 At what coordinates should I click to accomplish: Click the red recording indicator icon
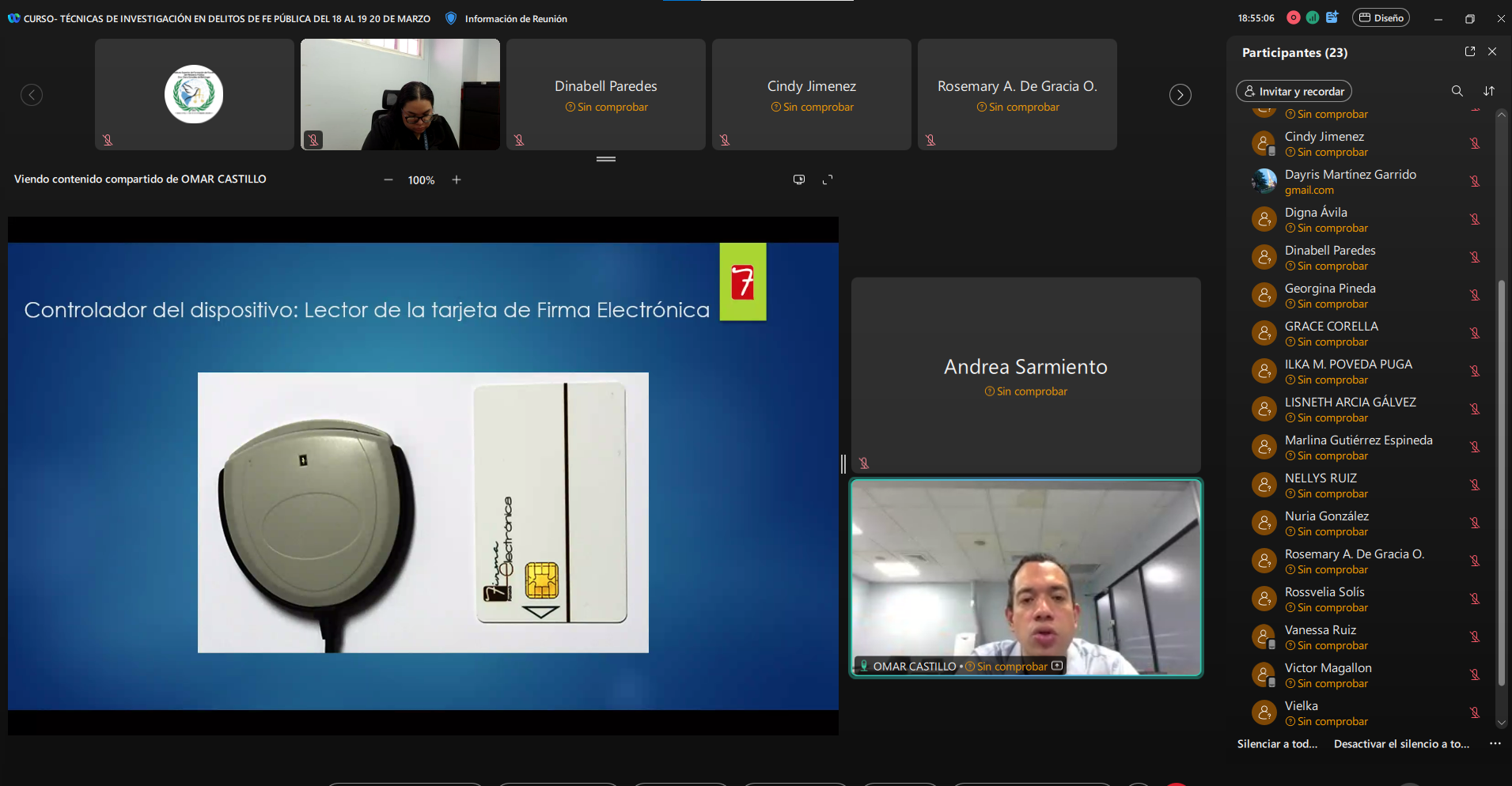[x=1294, y=17]
